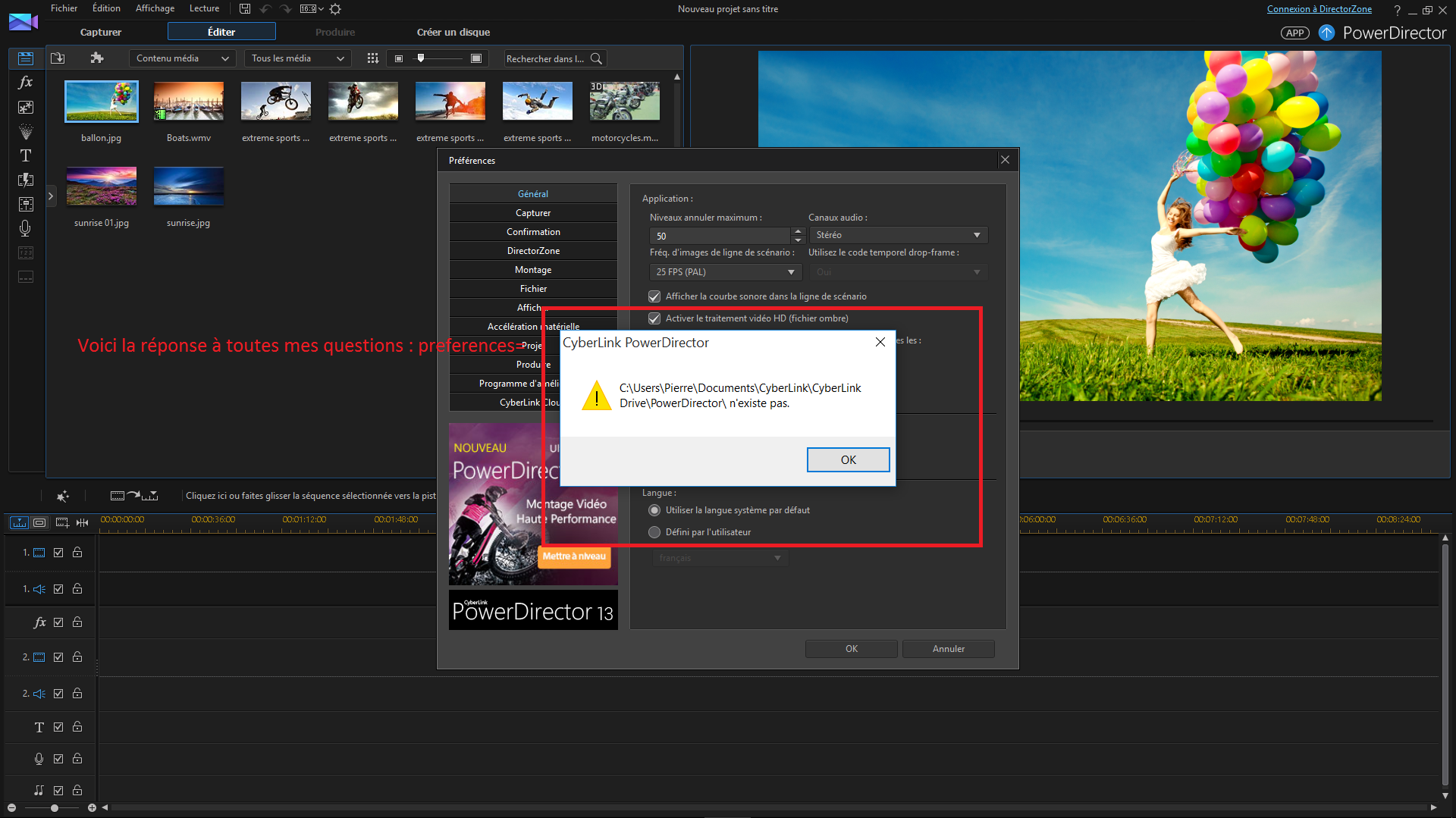This screenshot has width=1456, height=818.
Task: Switch the library view with the grid icon
Action: [372, 58]
